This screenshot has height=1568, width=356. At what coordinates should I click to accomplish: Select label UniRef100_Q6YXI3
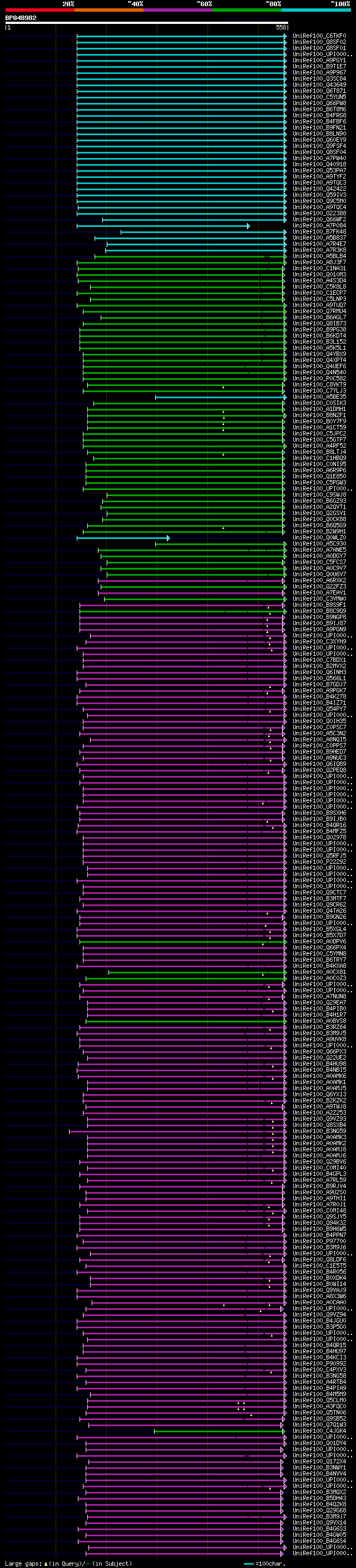319,1095
